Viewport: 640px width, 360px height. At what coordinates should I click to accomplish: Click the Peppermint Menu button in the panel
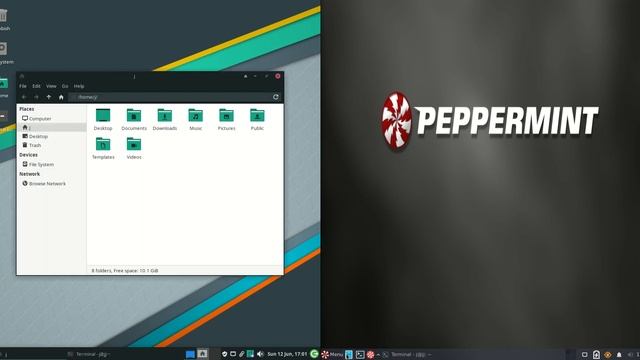click(332, 354)
